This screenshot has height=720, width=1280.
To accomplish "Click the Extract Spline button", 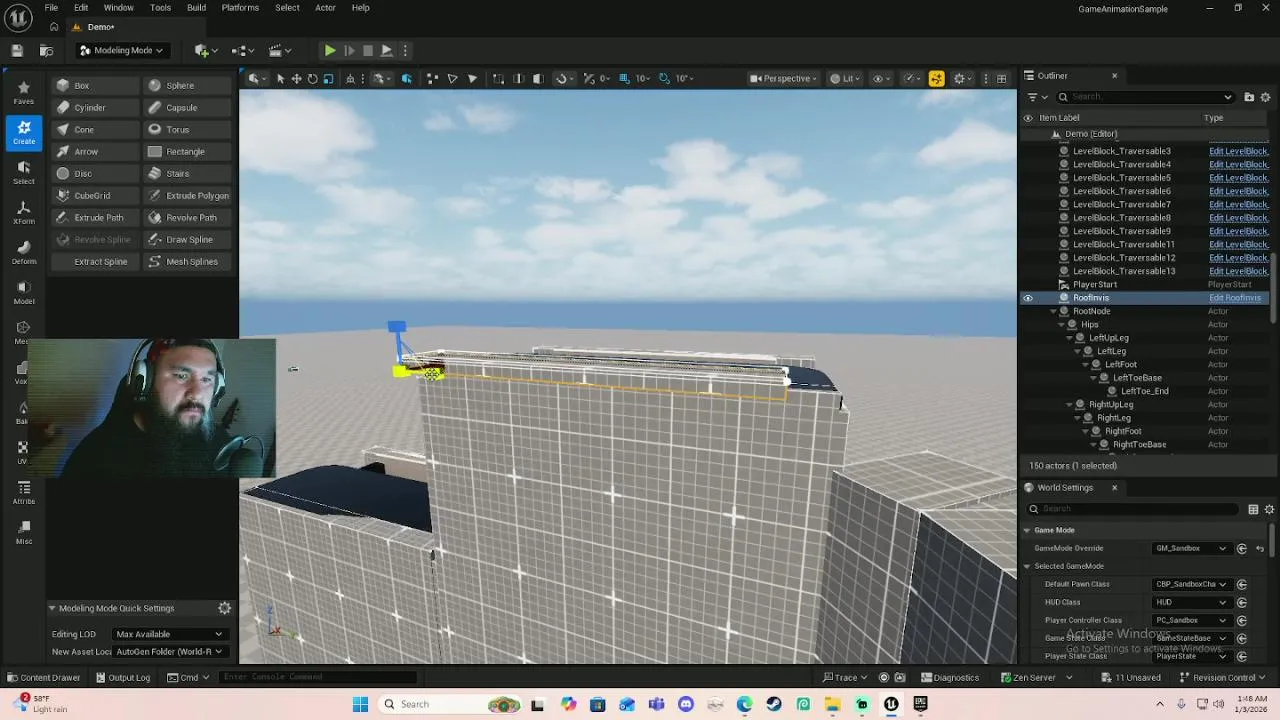I will [96, 262].
